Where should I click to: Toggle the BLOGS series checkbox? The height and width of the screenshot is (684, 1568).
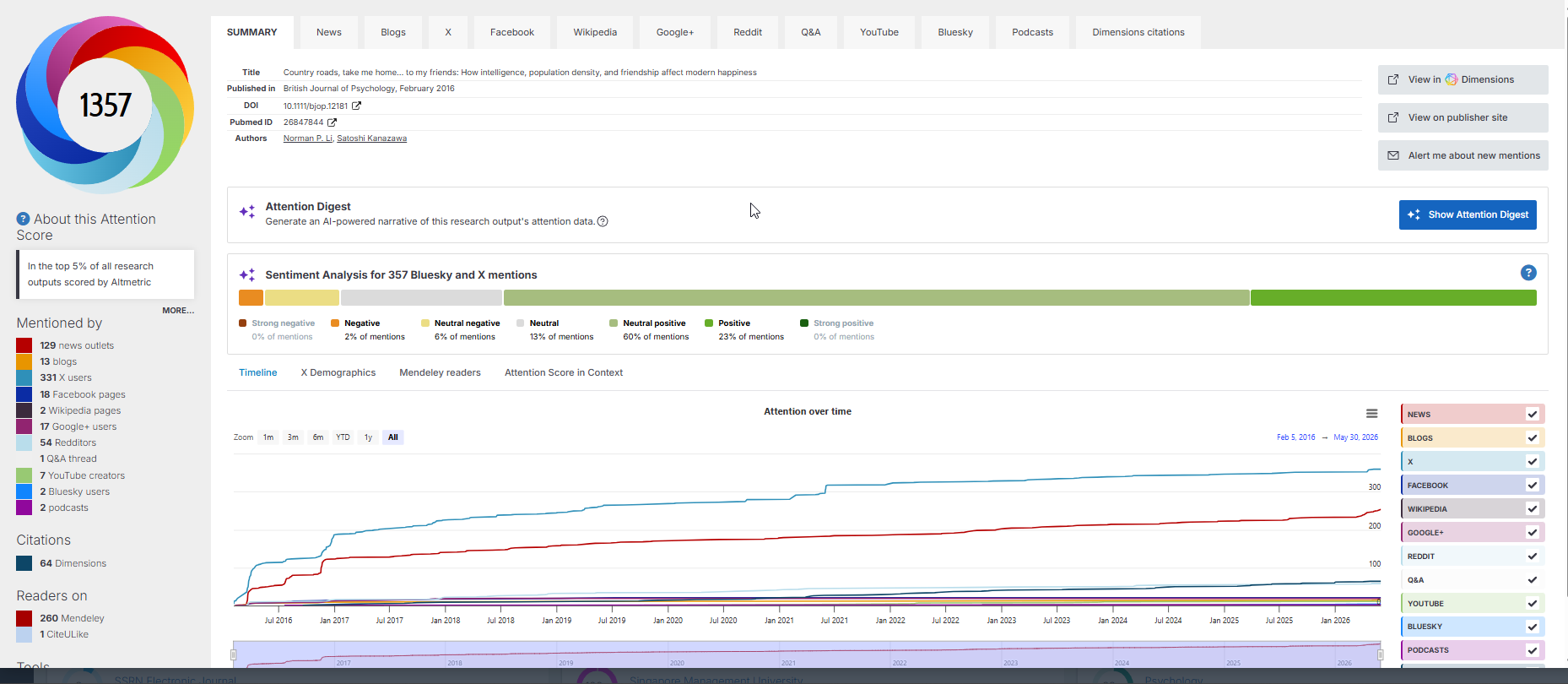tap(1533, 437)
